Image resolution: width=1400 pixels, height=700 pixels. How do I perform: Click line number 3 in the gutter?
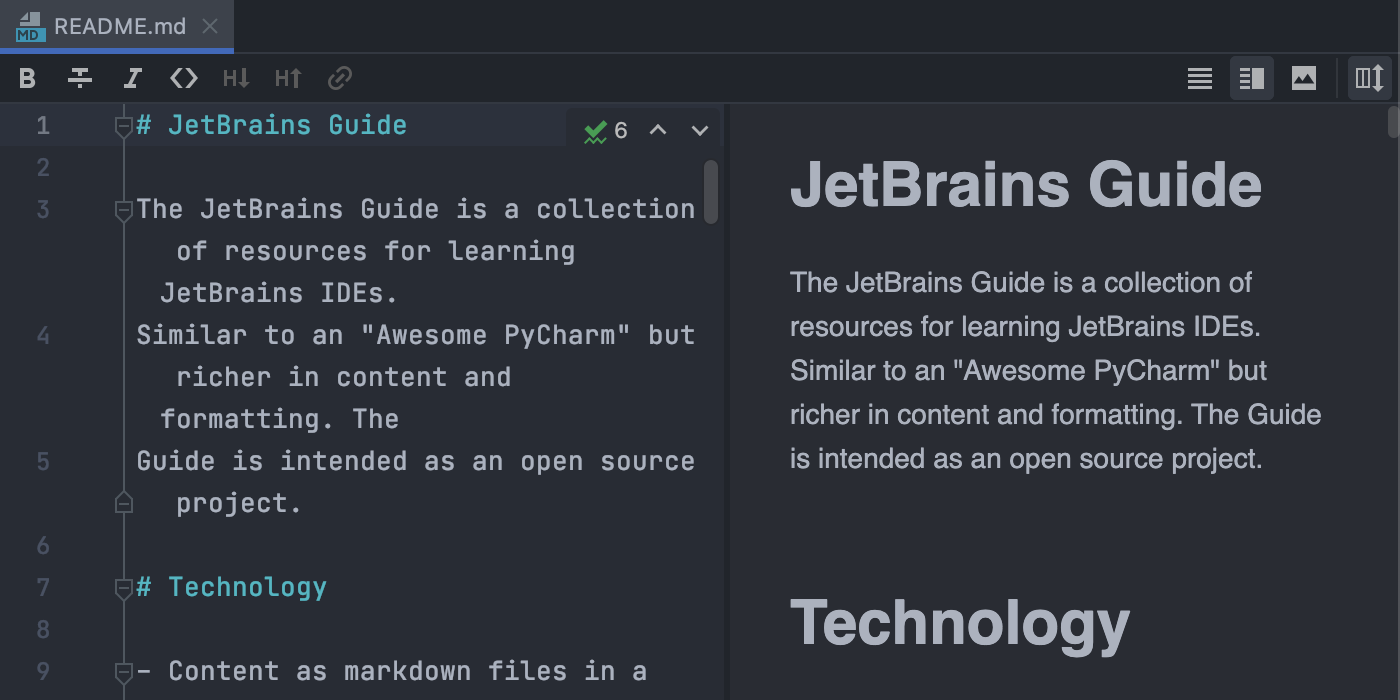[x=42, y=209]
